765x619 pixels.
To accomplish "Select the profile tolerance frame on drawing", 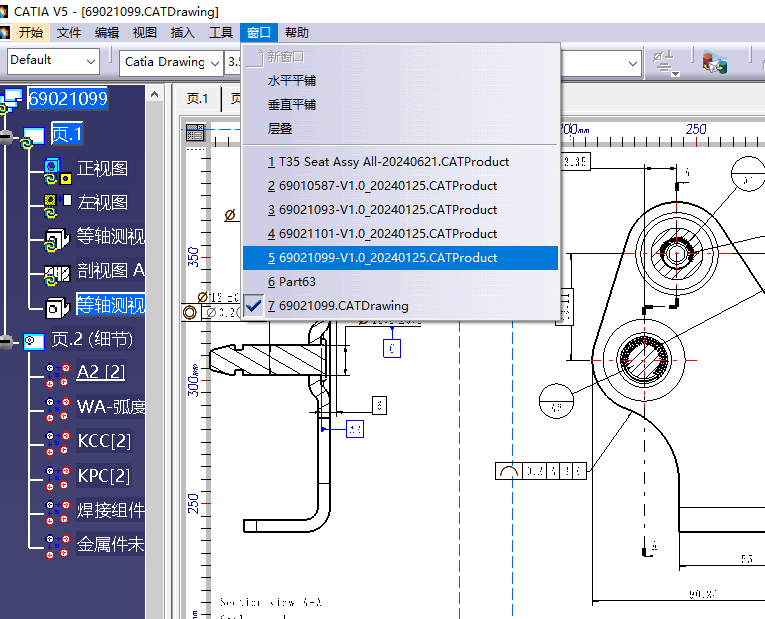I will tap(541, 471).
